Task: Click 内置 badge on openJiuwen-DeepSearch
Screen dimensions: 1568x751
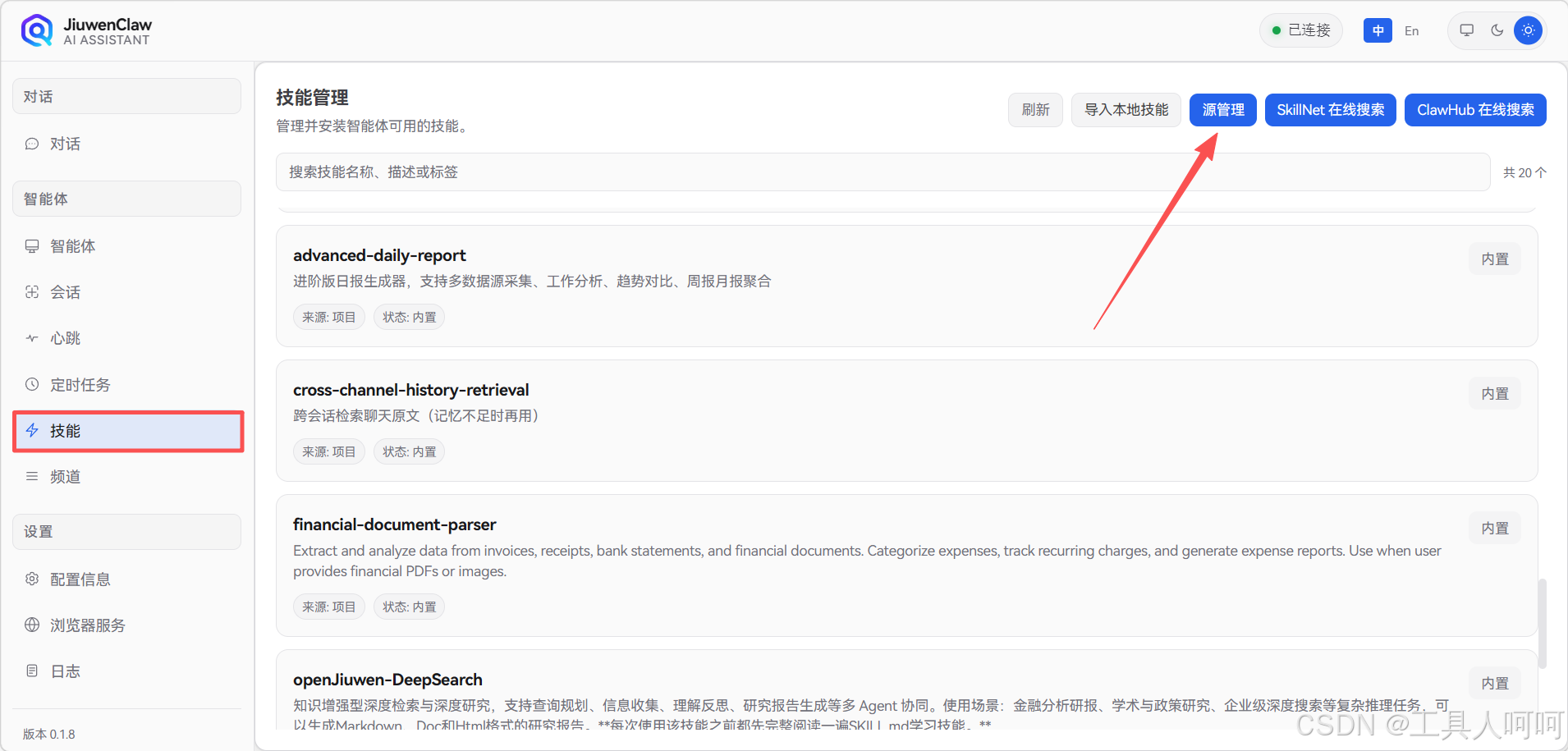Action: click(1495, 684)
